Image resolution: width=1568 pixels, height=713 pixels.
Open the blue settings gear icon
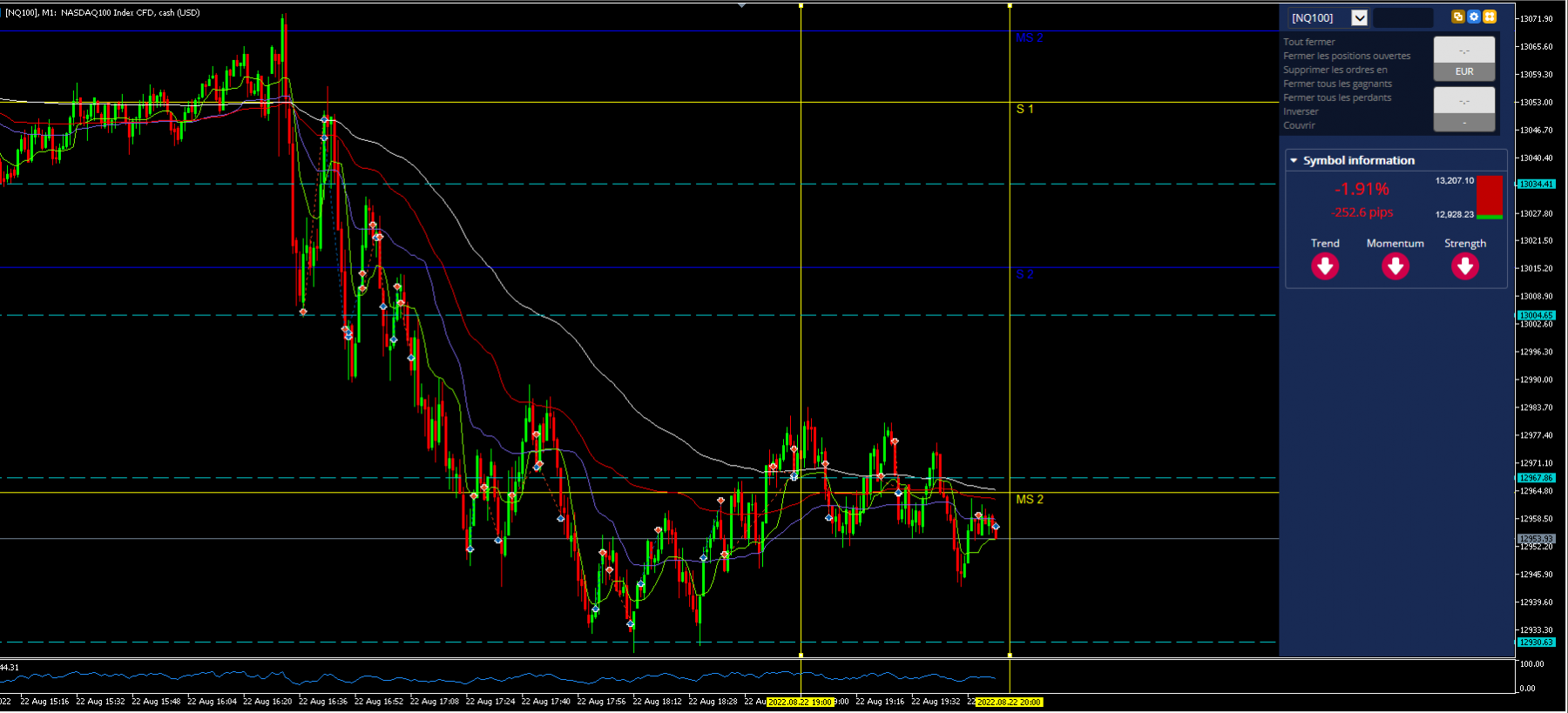[1474, 17]
